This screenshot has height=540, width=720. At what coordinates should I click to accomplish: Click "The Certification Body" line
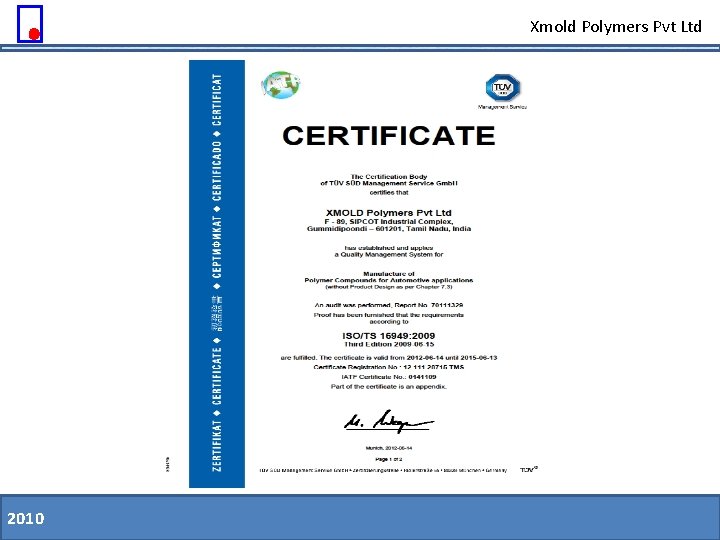click(x=388, y=176)
